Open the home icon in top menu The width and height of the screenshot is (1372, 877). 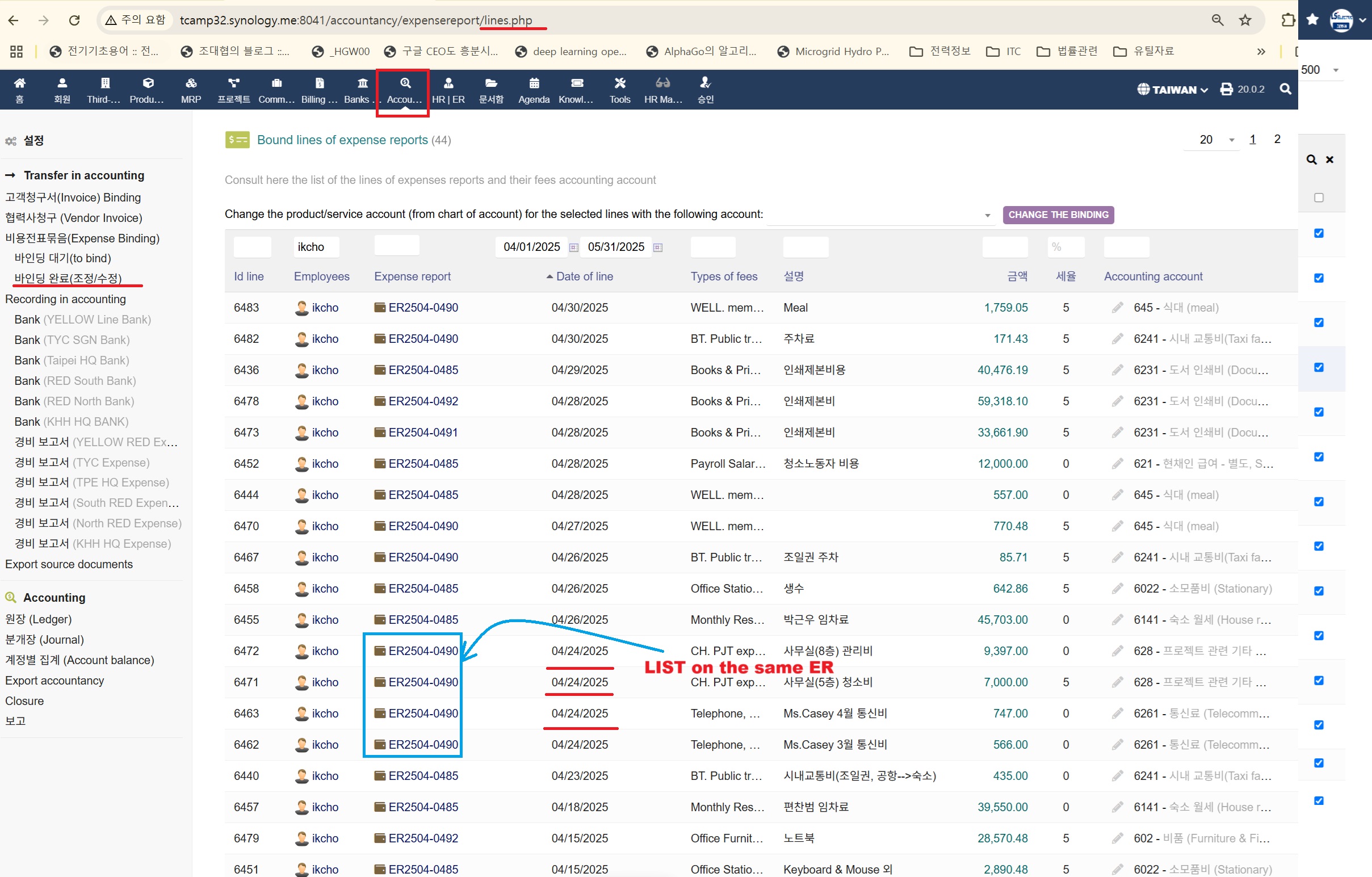click(x=19, y=83)
